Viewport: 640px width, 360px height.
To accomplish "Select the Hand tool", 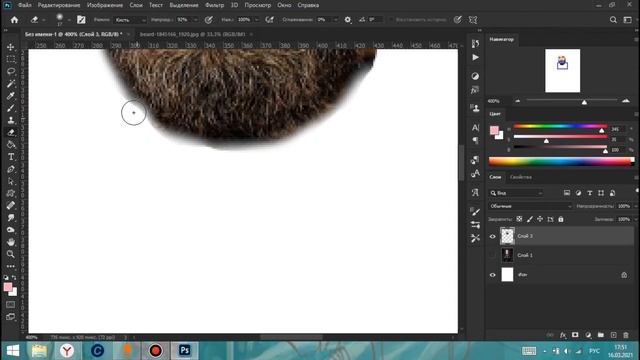I will (x=11, y=242).
